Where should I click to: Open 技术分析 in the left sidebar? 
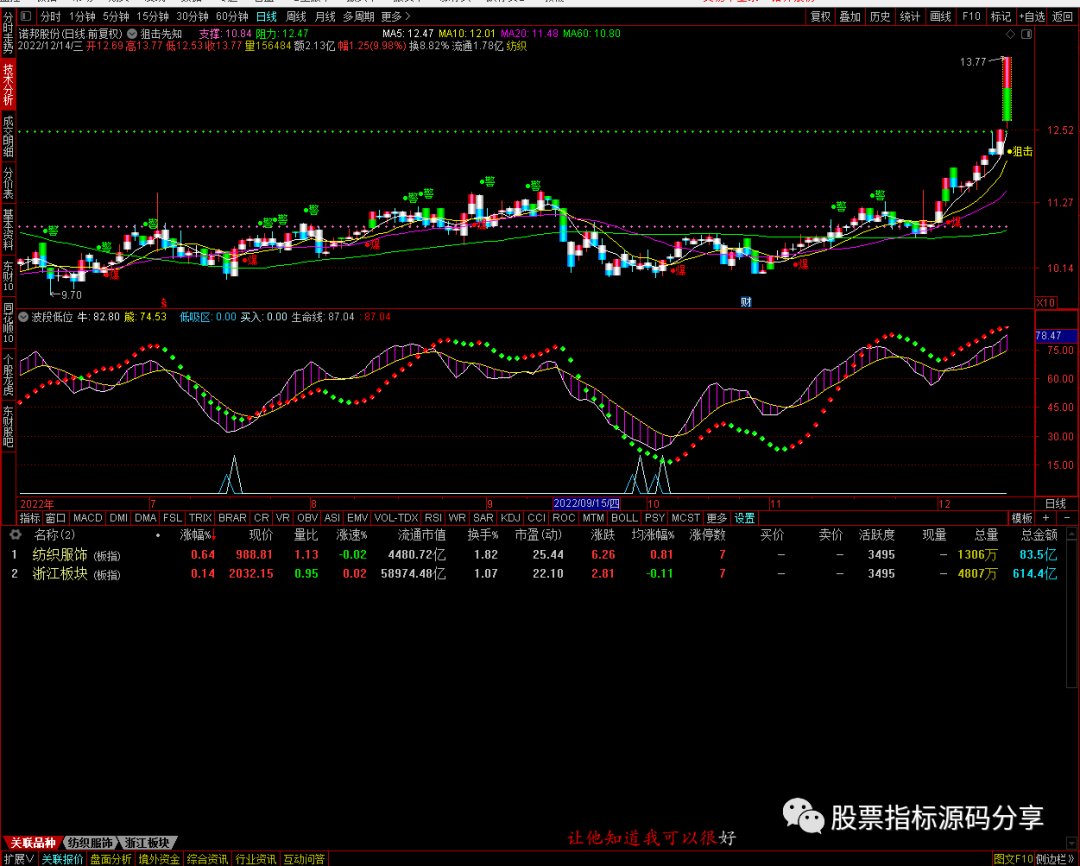(x=8, y=83)
